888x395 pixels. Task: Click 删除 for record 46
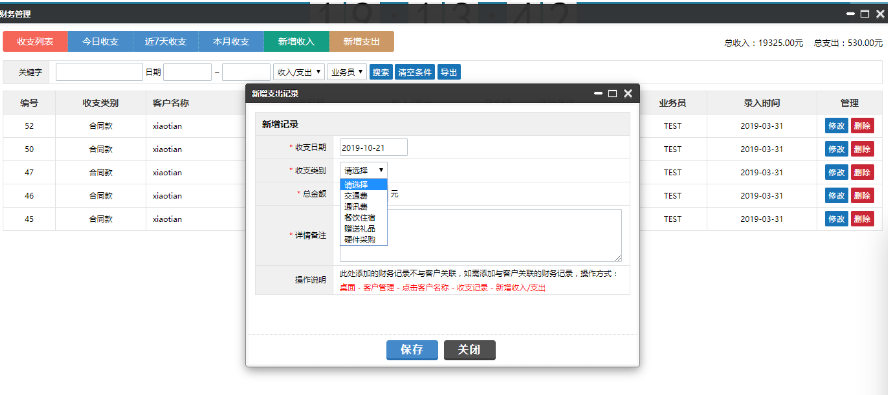click(x=862, y=196)
